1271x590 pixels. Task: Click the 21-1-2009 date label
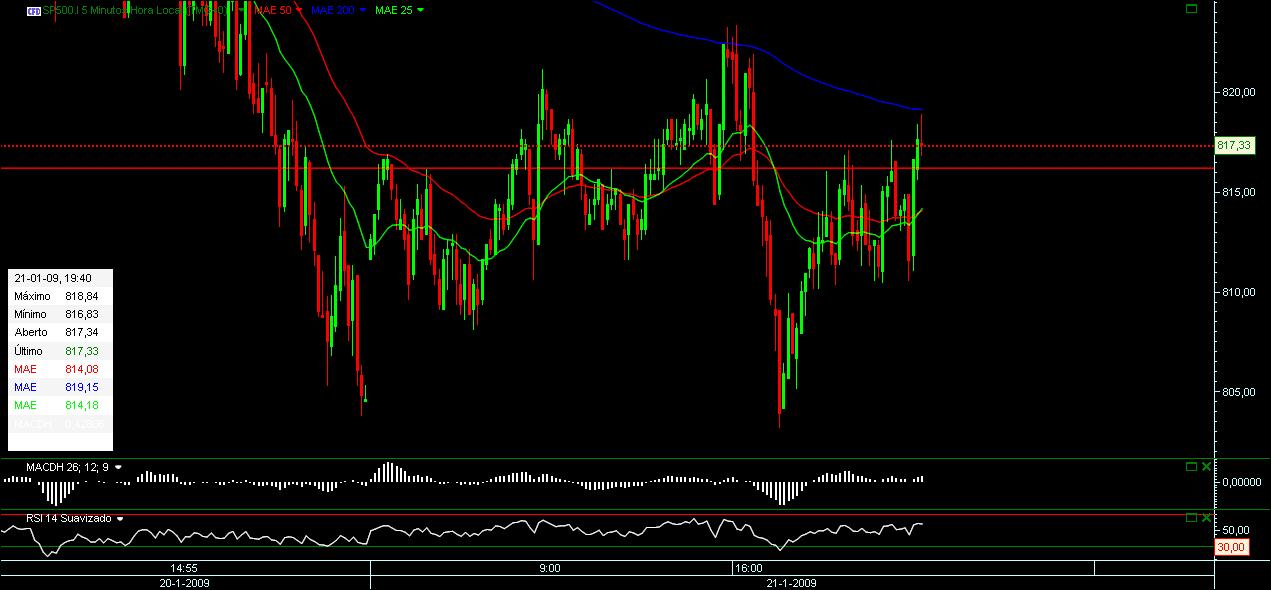[x=791, y=581]
